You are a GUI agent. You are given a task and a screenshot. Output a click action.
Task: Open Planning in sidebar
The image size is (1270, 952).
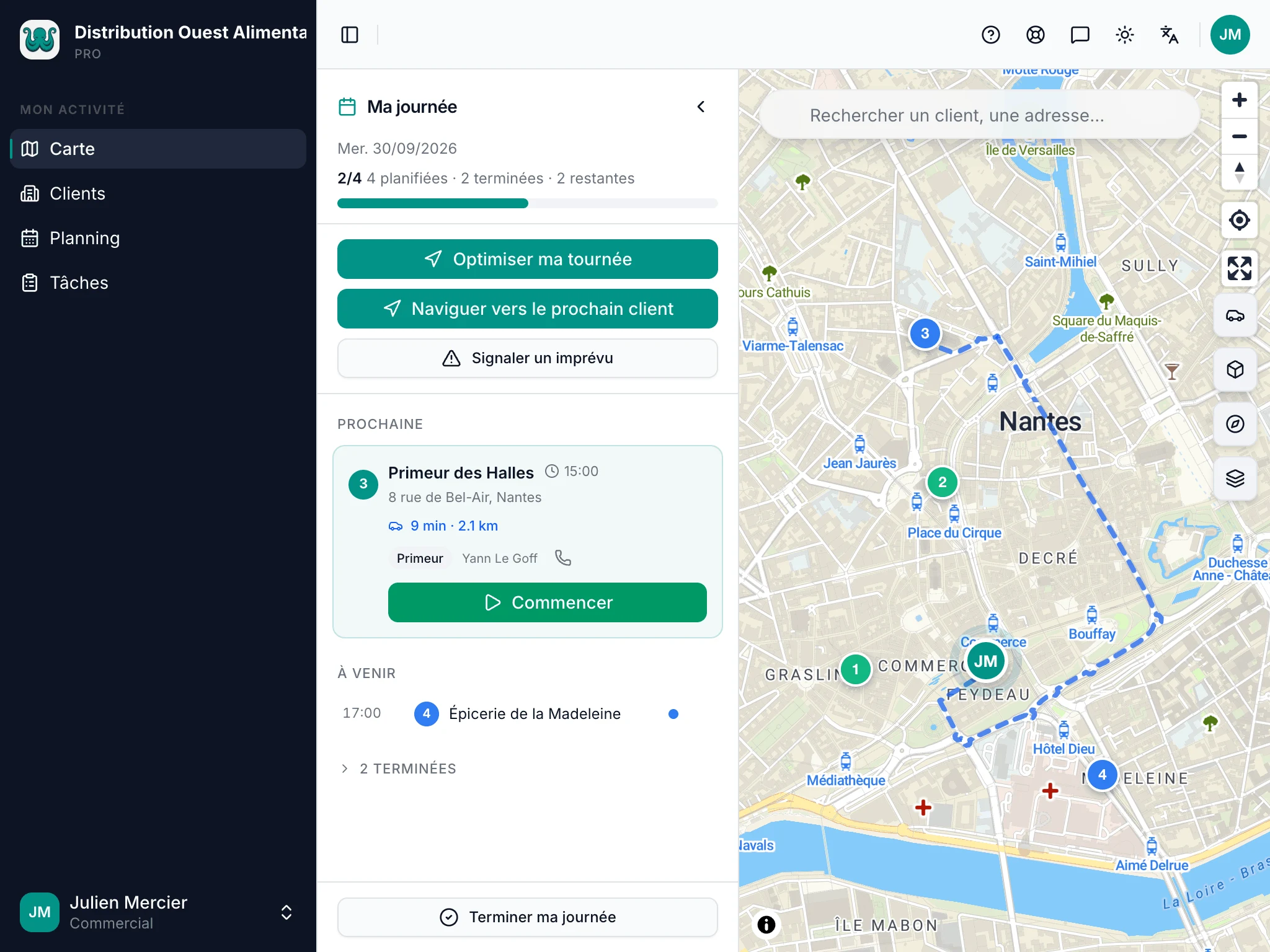[158, 238]
